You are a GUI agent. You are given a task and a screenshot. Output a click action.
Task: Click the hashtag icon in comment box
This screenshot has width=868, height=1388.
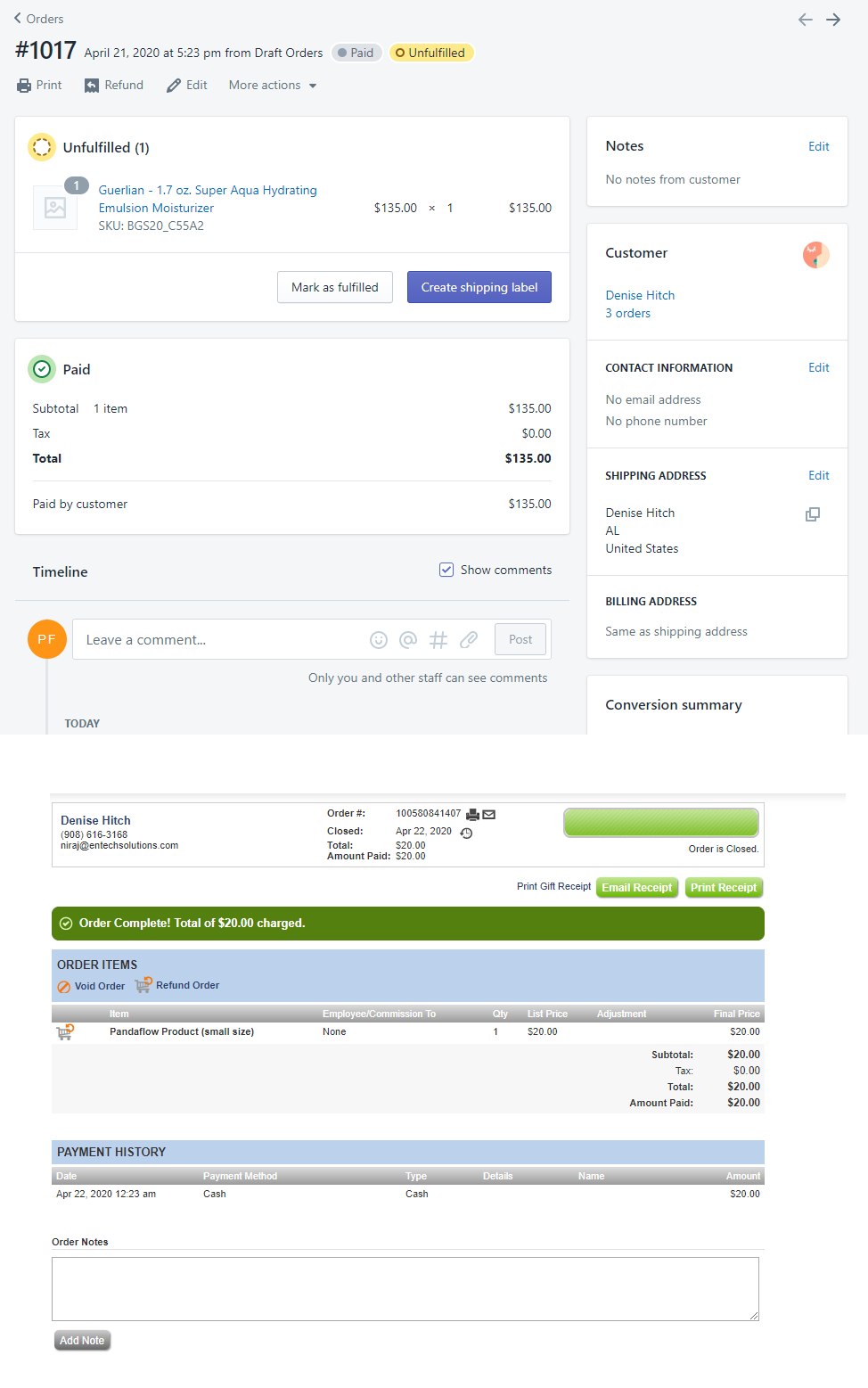(x=438, y=640)
